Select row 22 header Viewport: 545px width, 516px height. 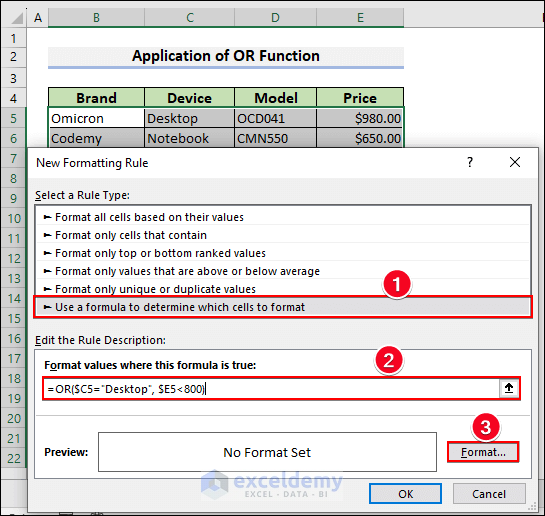point(14,458)
